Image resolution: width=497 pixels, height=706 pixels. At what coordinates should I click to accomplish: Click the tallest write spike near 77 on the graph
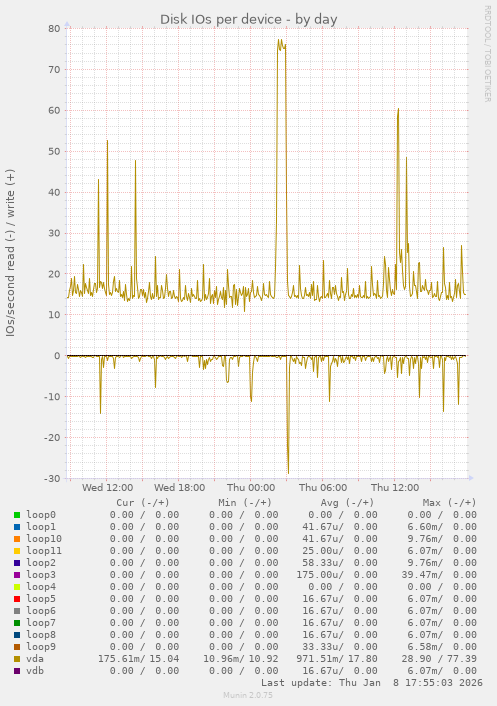pyautogui.click(x=281, y=44)
